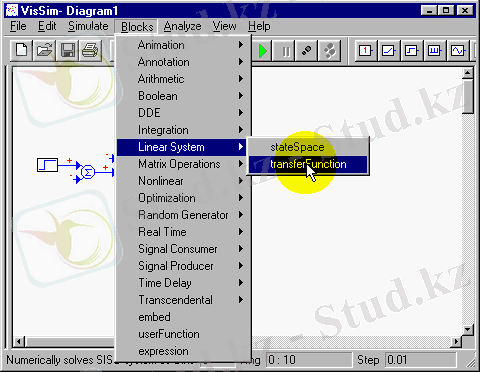The image size is (480, 372).
Task: Insert step block from toolbar icon
Action: pos(412,51)
